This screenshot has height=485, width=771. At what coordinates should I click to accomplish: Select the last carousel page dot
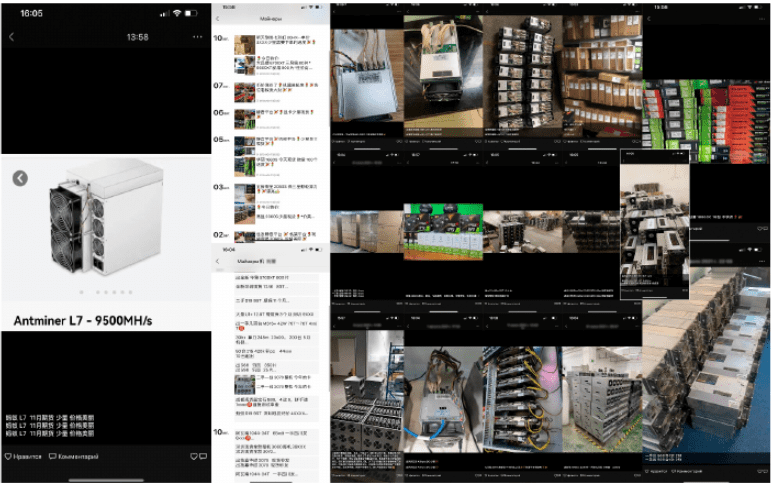(x=130, y=292)
